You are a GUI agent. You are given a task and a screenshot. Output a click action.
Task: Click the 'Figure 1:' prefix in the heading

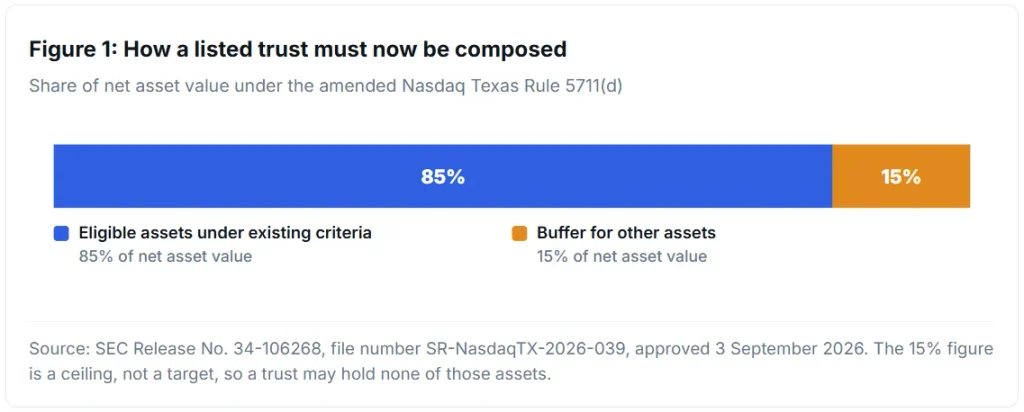click(x=72, y=50)
